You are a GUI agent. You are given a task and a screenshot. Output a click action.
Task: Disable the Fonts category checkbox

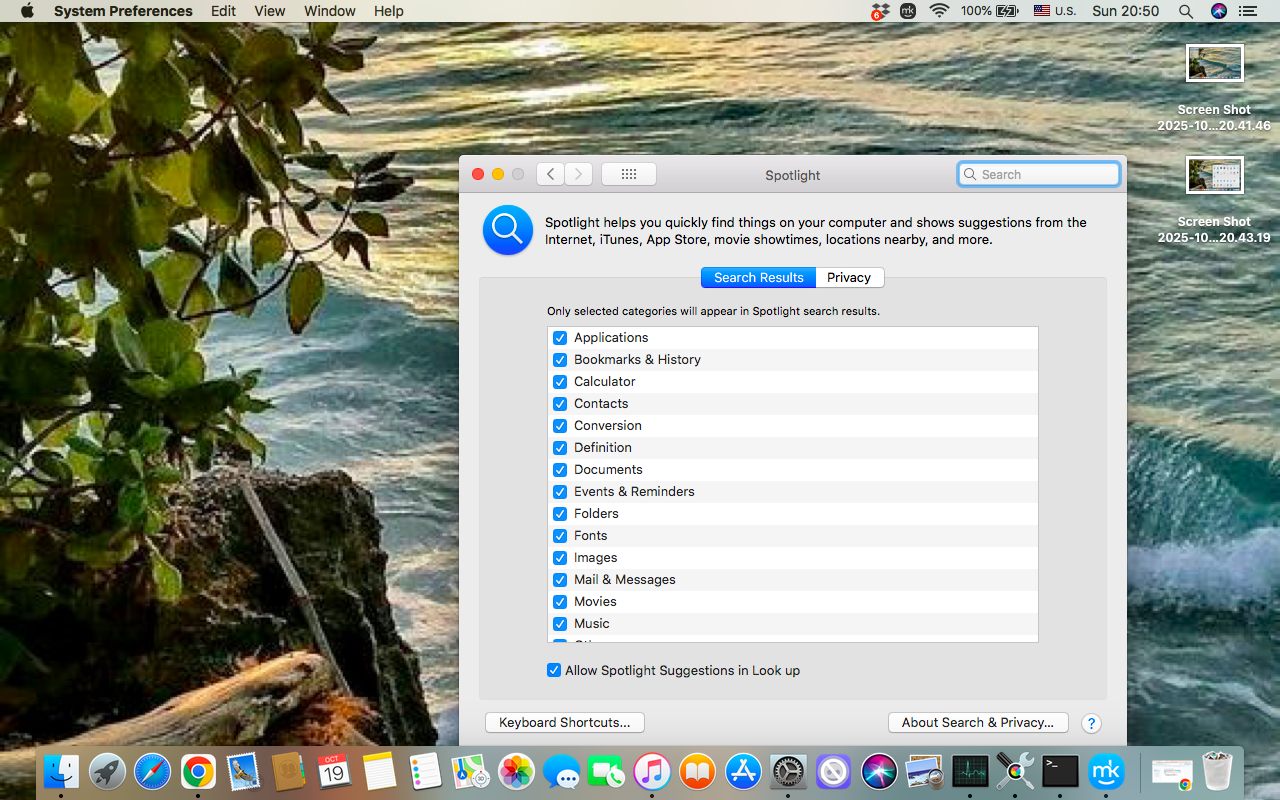click(560, 535)
